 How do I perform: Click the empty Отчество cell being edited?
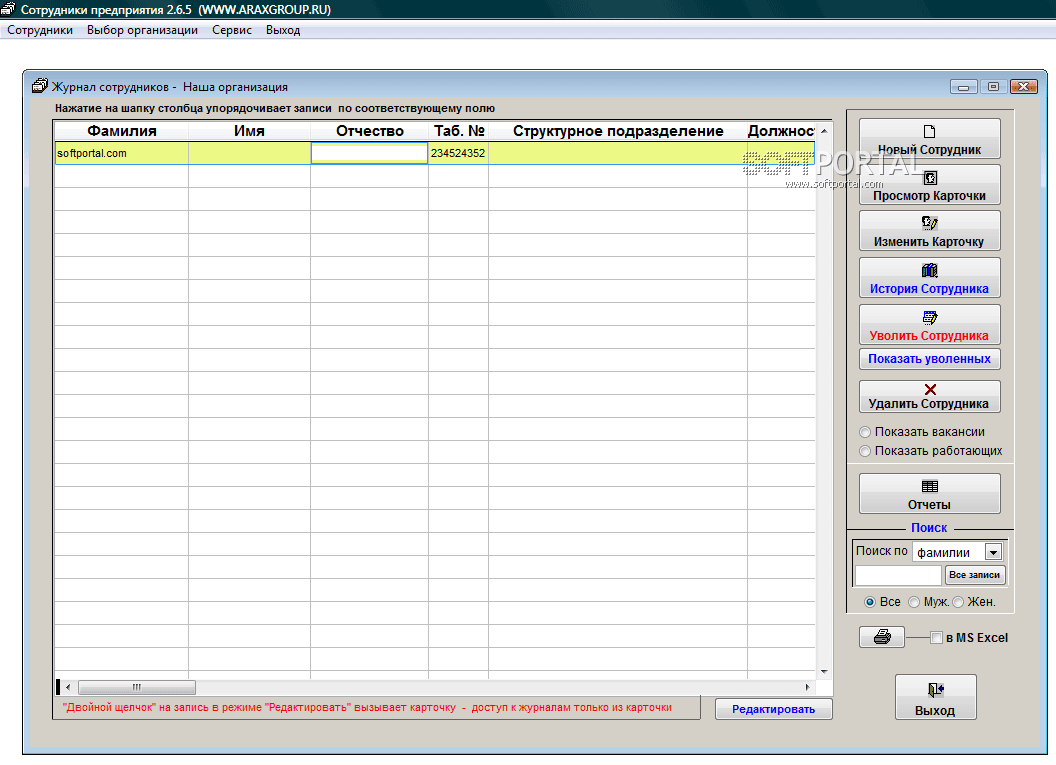click(369, 154)
